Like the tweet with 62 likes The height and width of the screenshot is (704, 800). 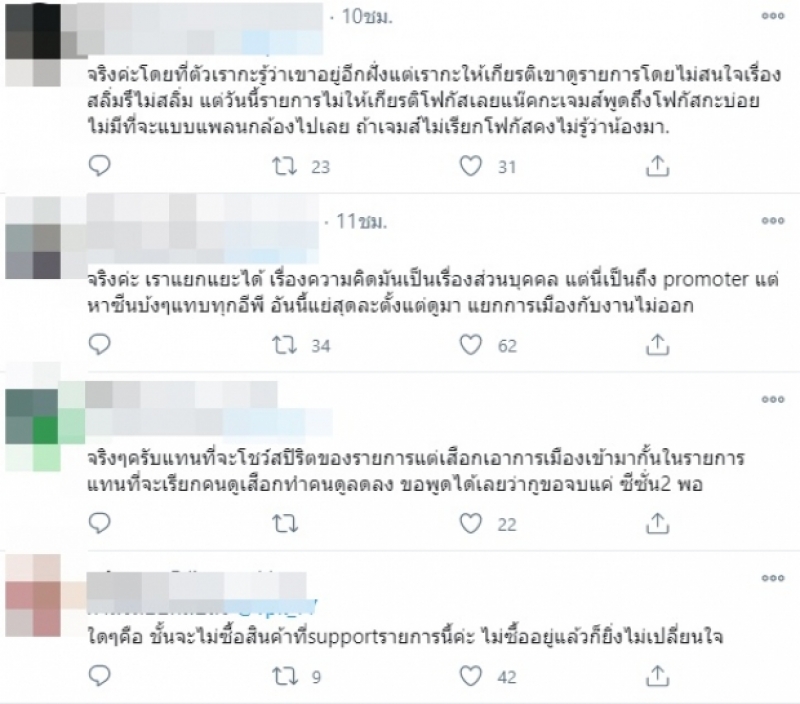[470, 345]
